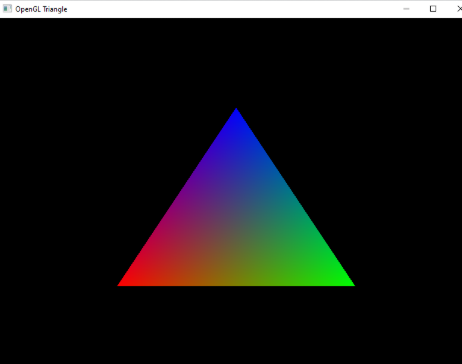Maximize the OpenGL Triangle window
The width and height of the screenshot is (462, 364).
tap(433, 9)
